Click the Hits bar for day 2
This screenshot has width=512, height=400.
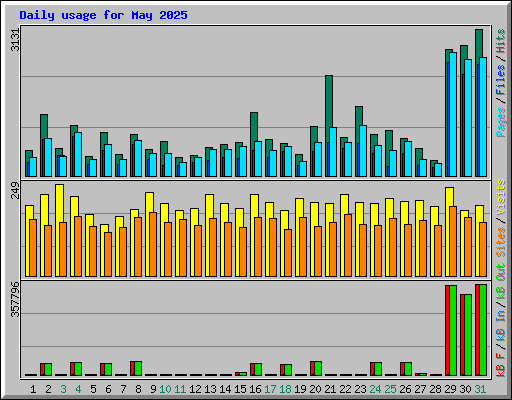tap(44, 127)
